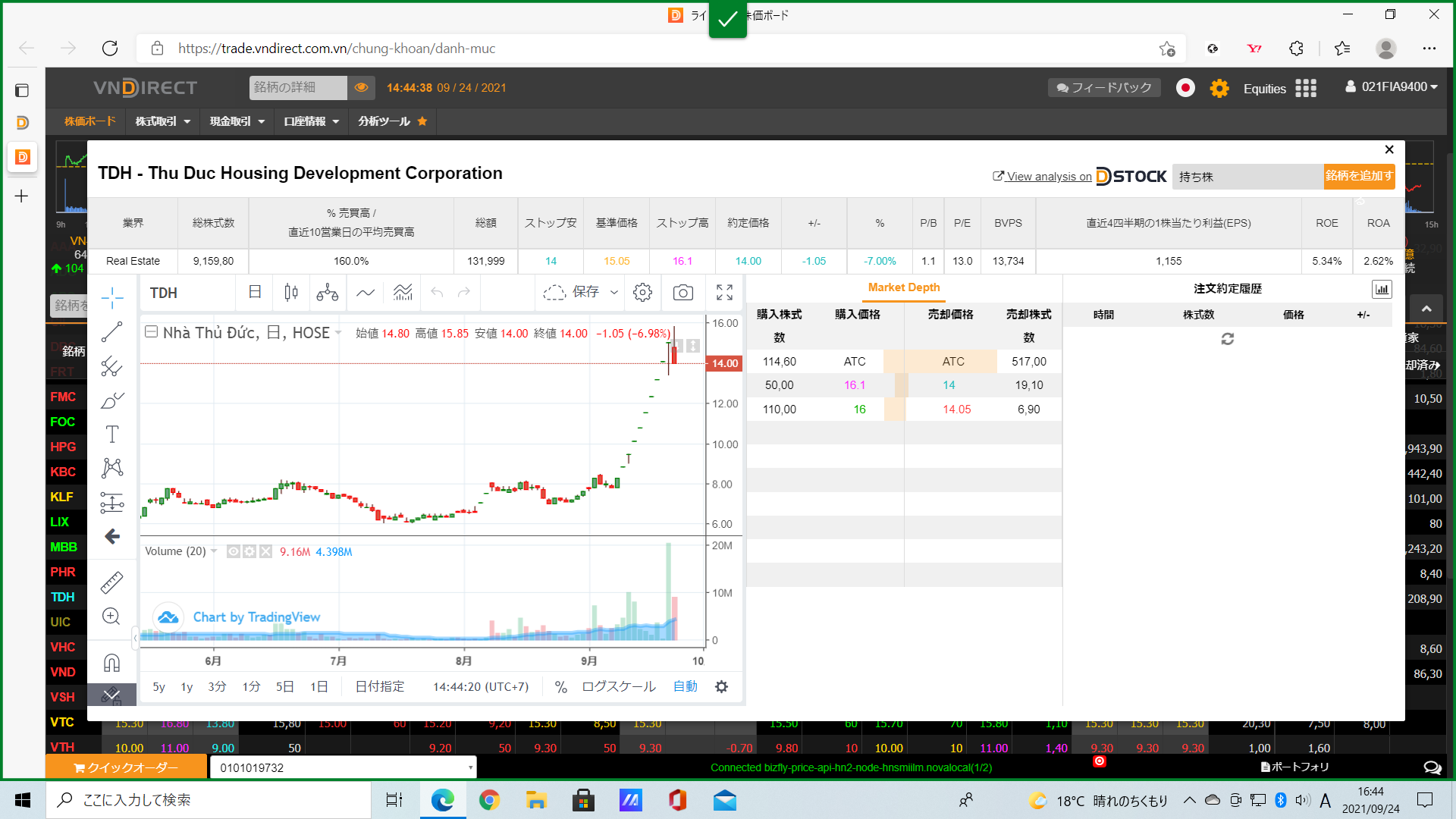Open the 現金取引 menu
Screen dimensions: 1456x819
tap(237, 121)
